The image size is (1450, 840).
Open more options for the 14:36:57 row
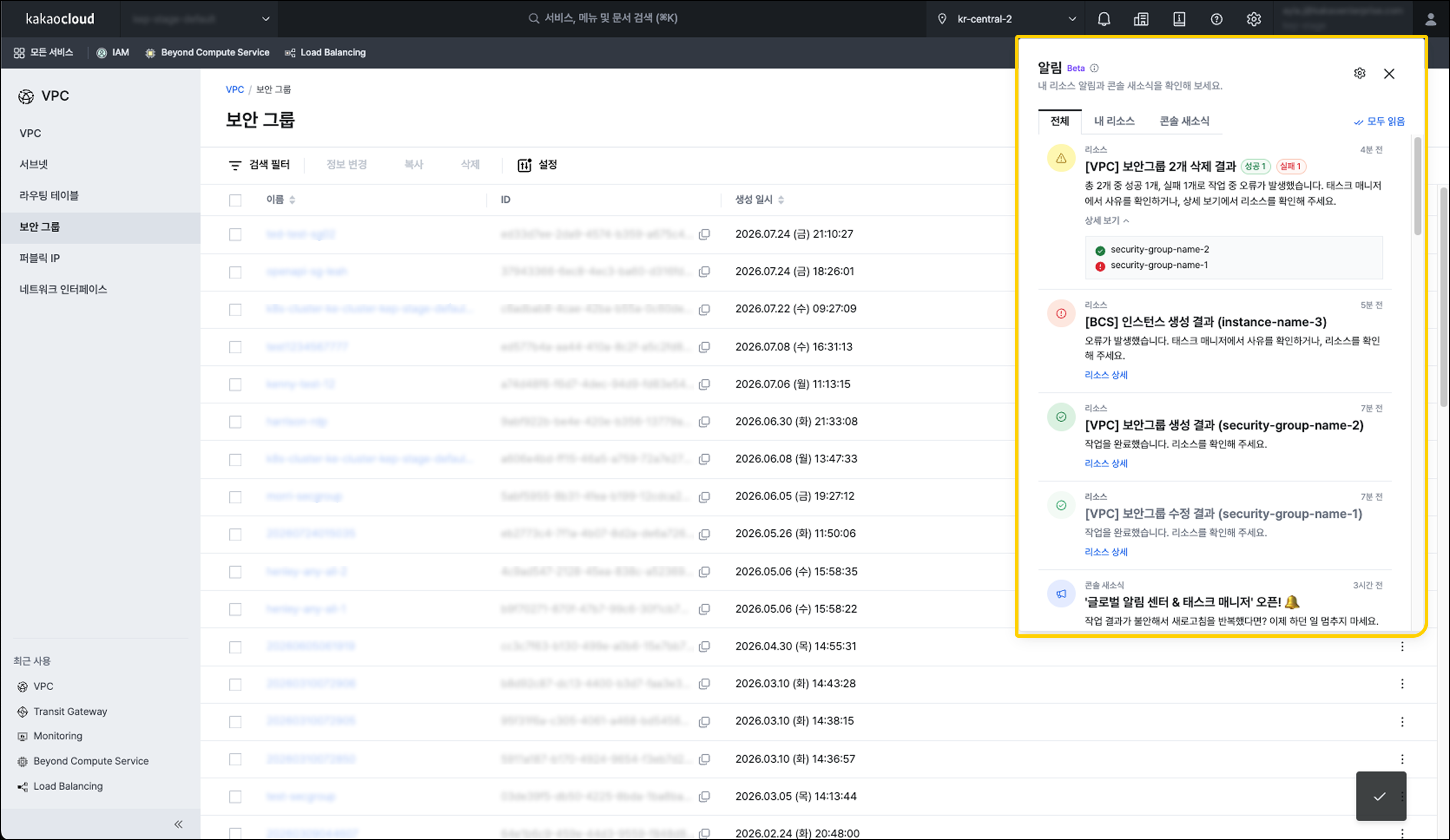point(1402,759)
